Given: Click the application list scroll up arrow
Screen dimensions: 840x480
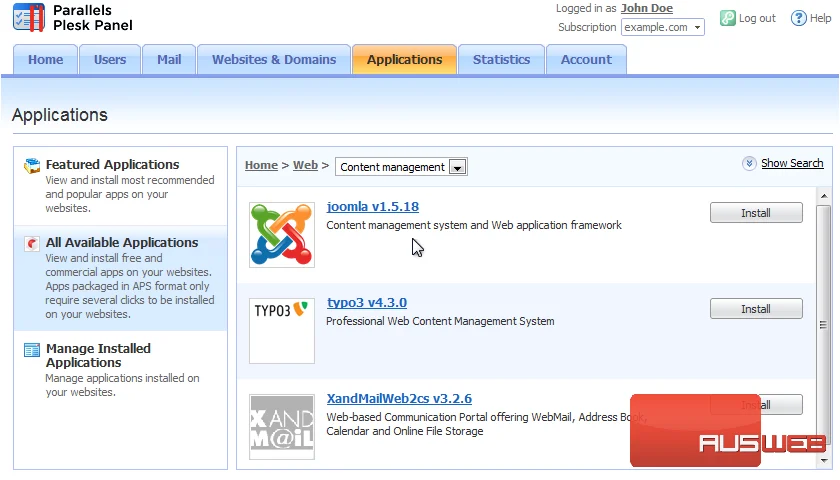Looking at the screenshot, I should coord(824,196).
